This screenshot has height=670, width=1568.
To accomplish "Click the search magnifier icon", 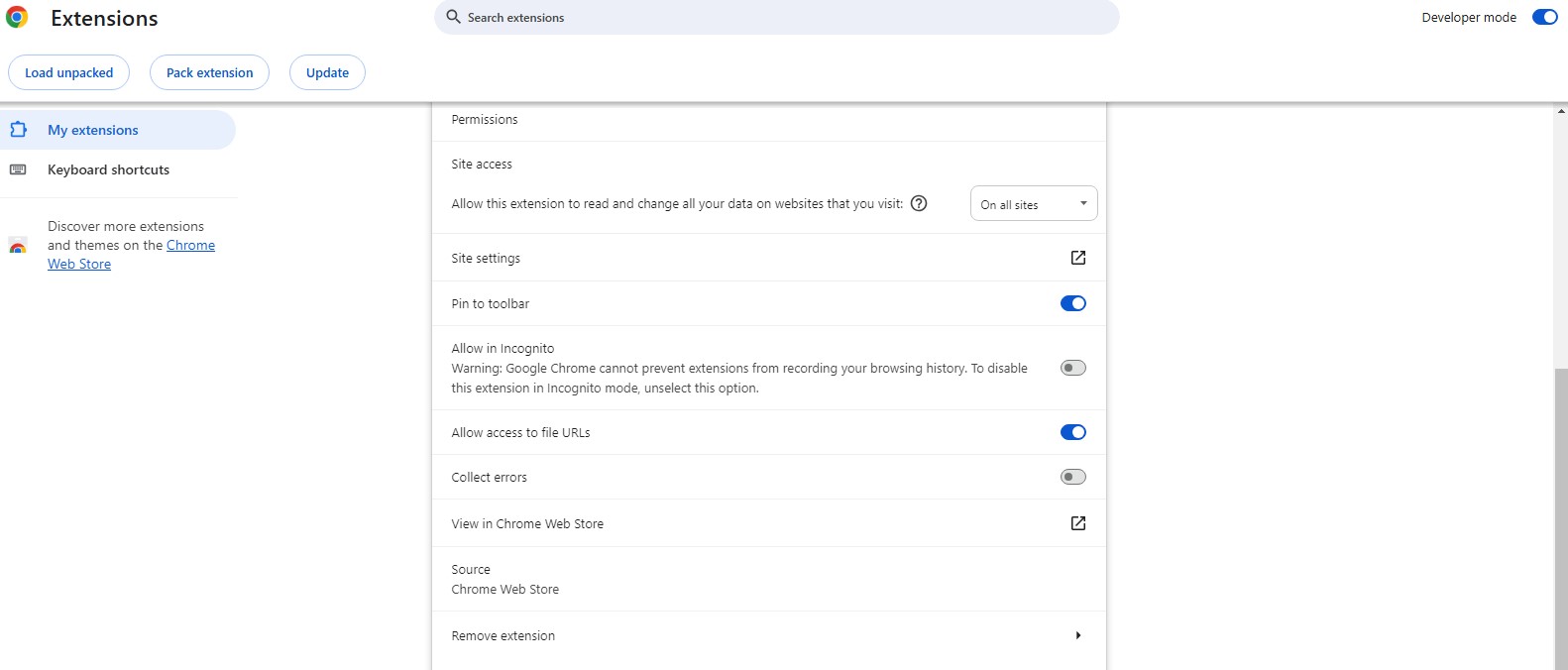I will (x=453, y=17).
